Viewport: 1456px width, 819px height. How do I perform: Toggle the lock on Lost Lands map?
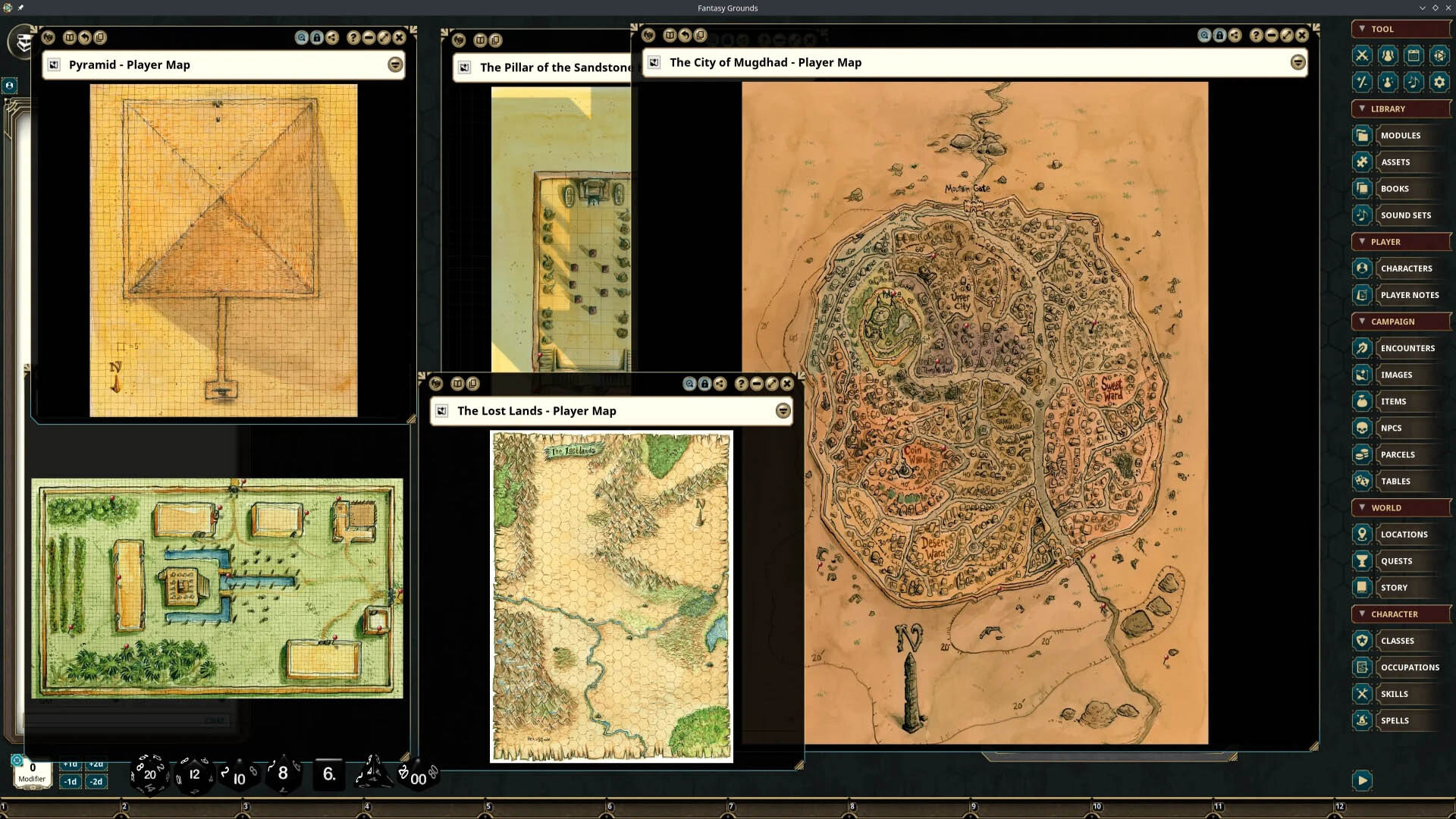pyautogui.click(x=704, y=384)
